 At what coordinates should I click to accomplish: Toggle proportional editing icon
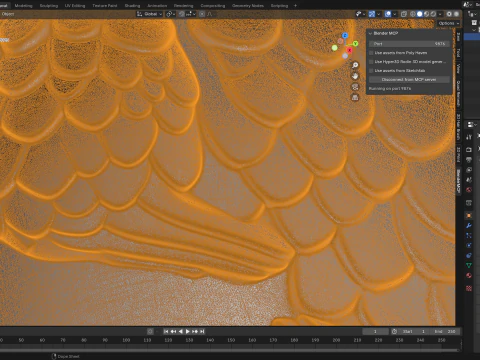point(202,14)
